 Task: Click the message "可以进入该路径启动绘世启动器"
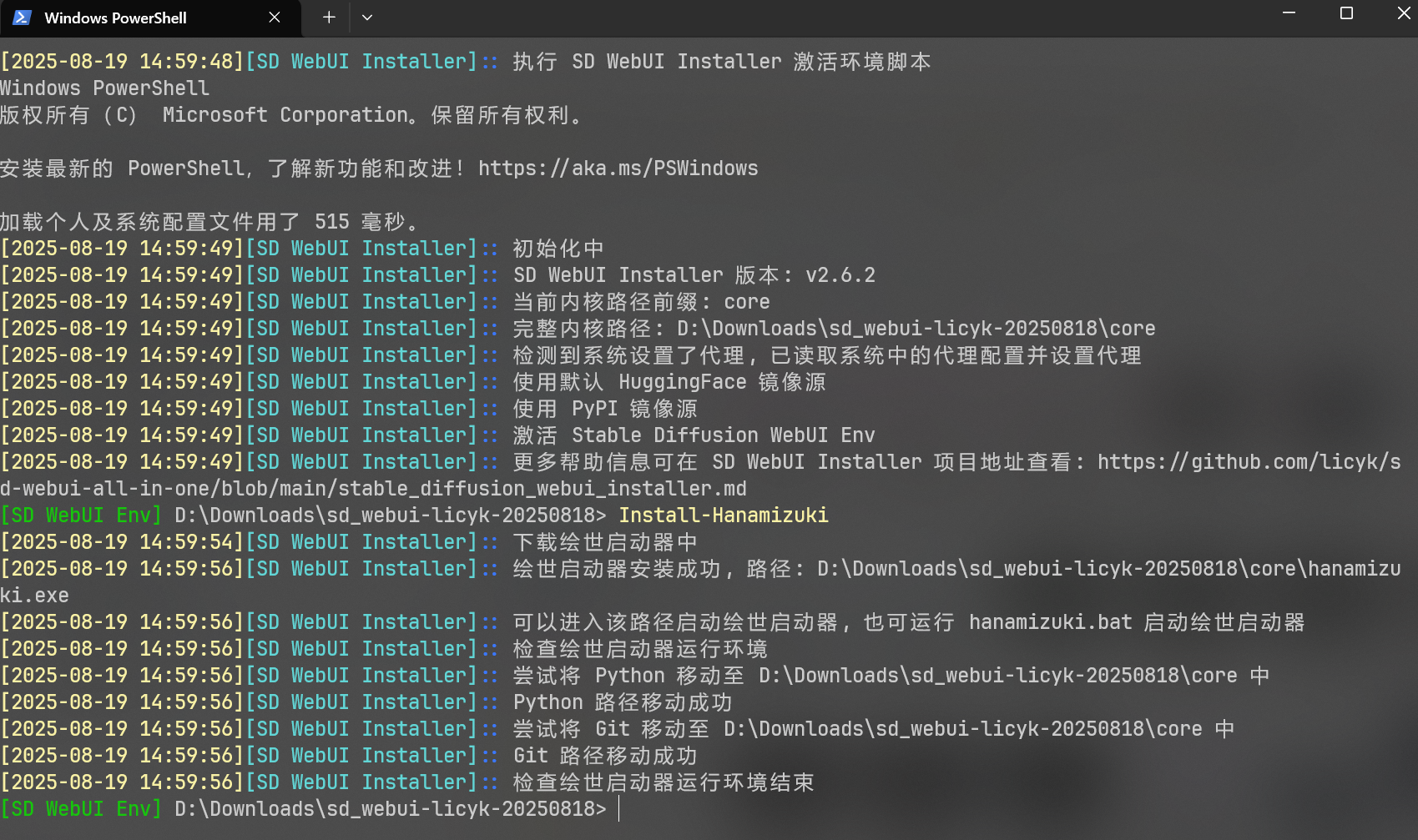pos(675,622)
